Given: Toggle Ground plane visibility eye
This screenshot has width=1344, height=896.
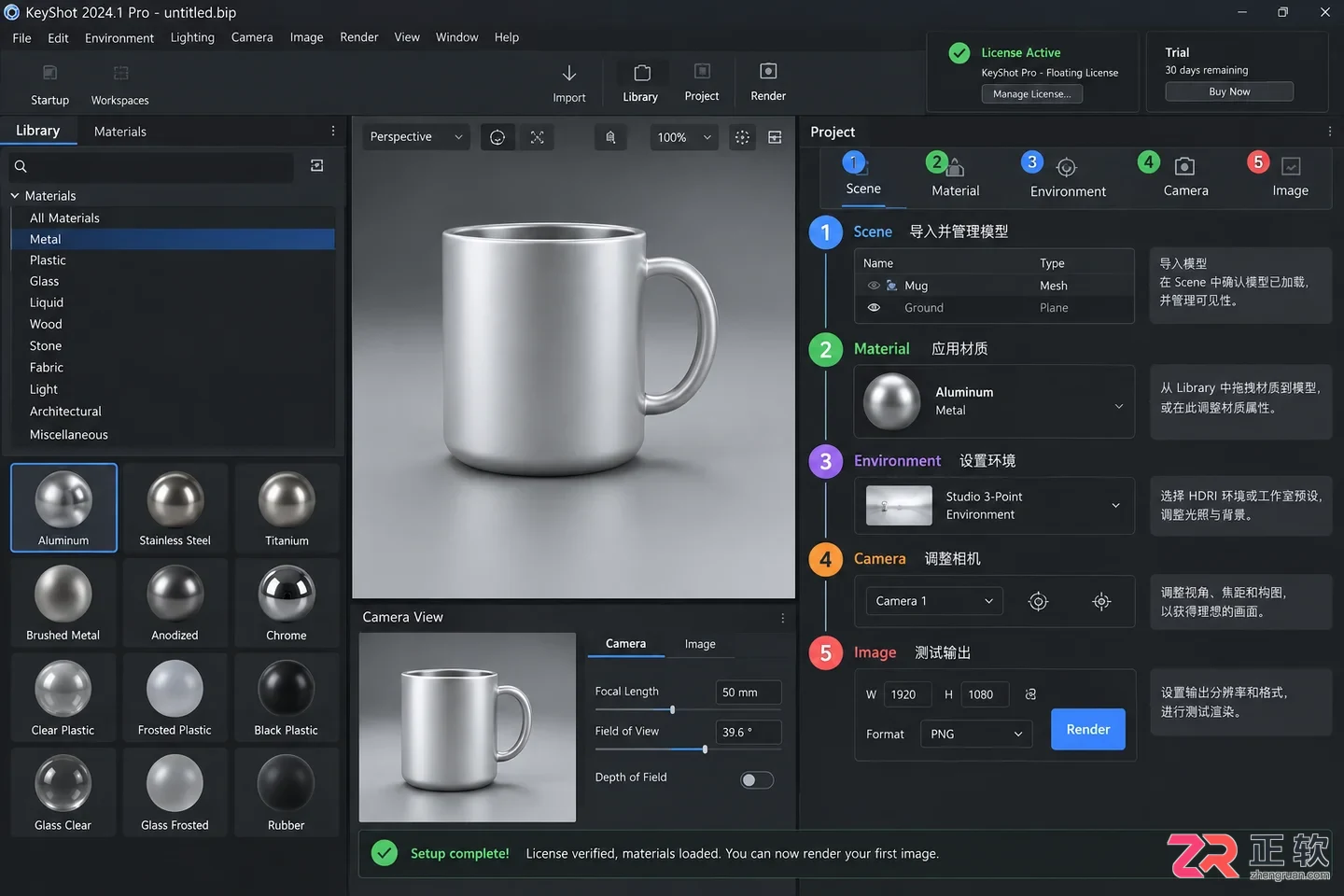Looking at the screenshot, I should click(x=874, y=308).
